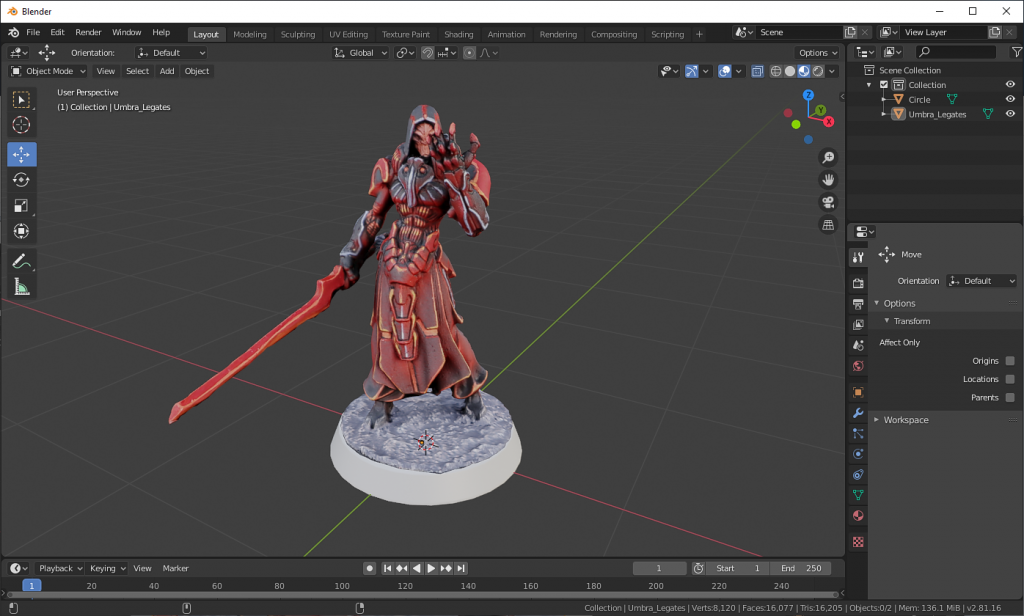
Task: Open the Edit menu
Action: 57,31
